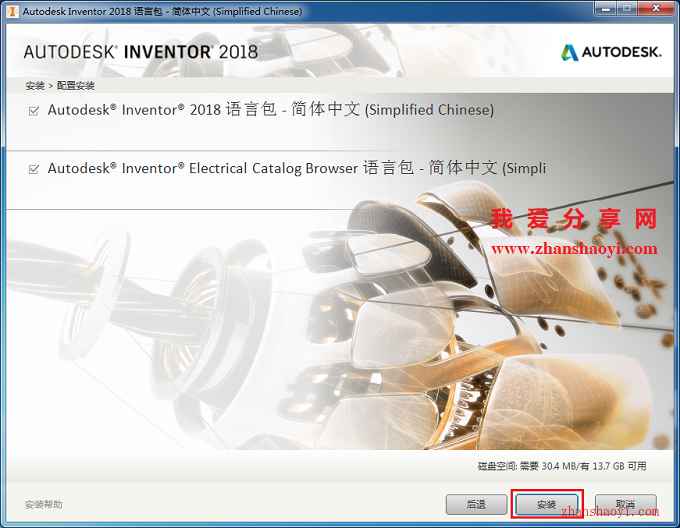This screenshot has width=680, height=528.
Task: Click the window title bar text
Action: pyautogui.click(x=162, y=11)
